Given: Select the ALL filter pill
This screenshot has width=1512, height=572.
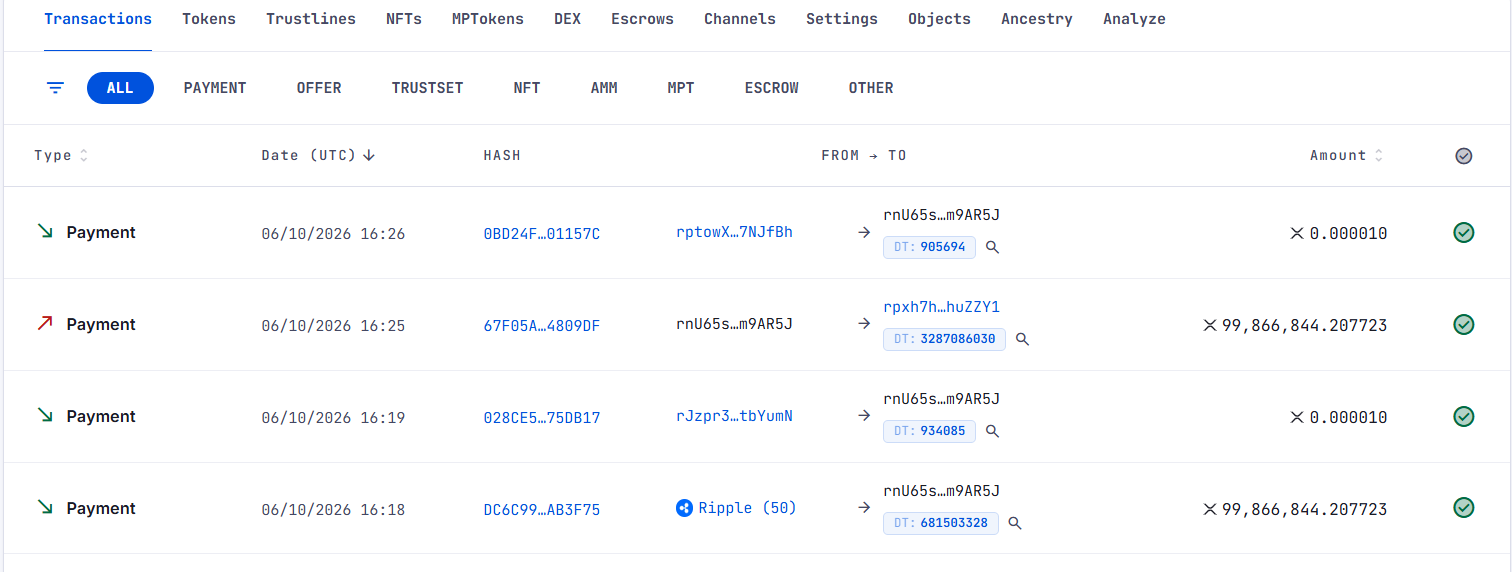Looking at the screenshot, I should tap(120, 88).
